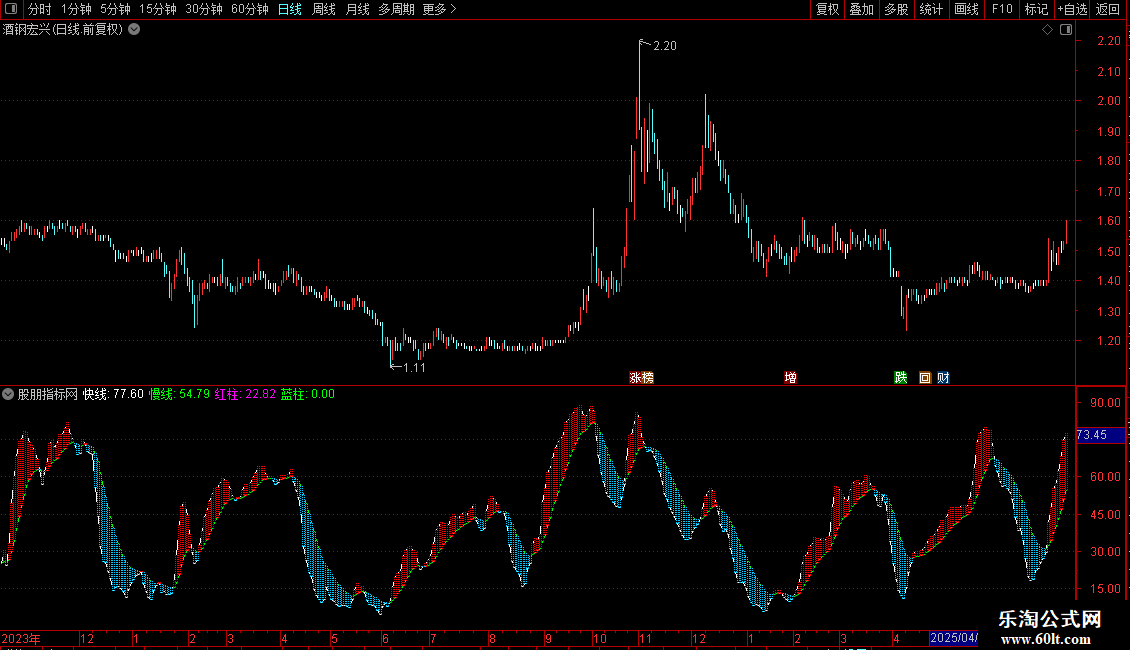This screenshot has height=650, width=1130.
Task: Open the dropdown next to 酒钢宏兴(日线.前复权)
Action: coord(134,30)
